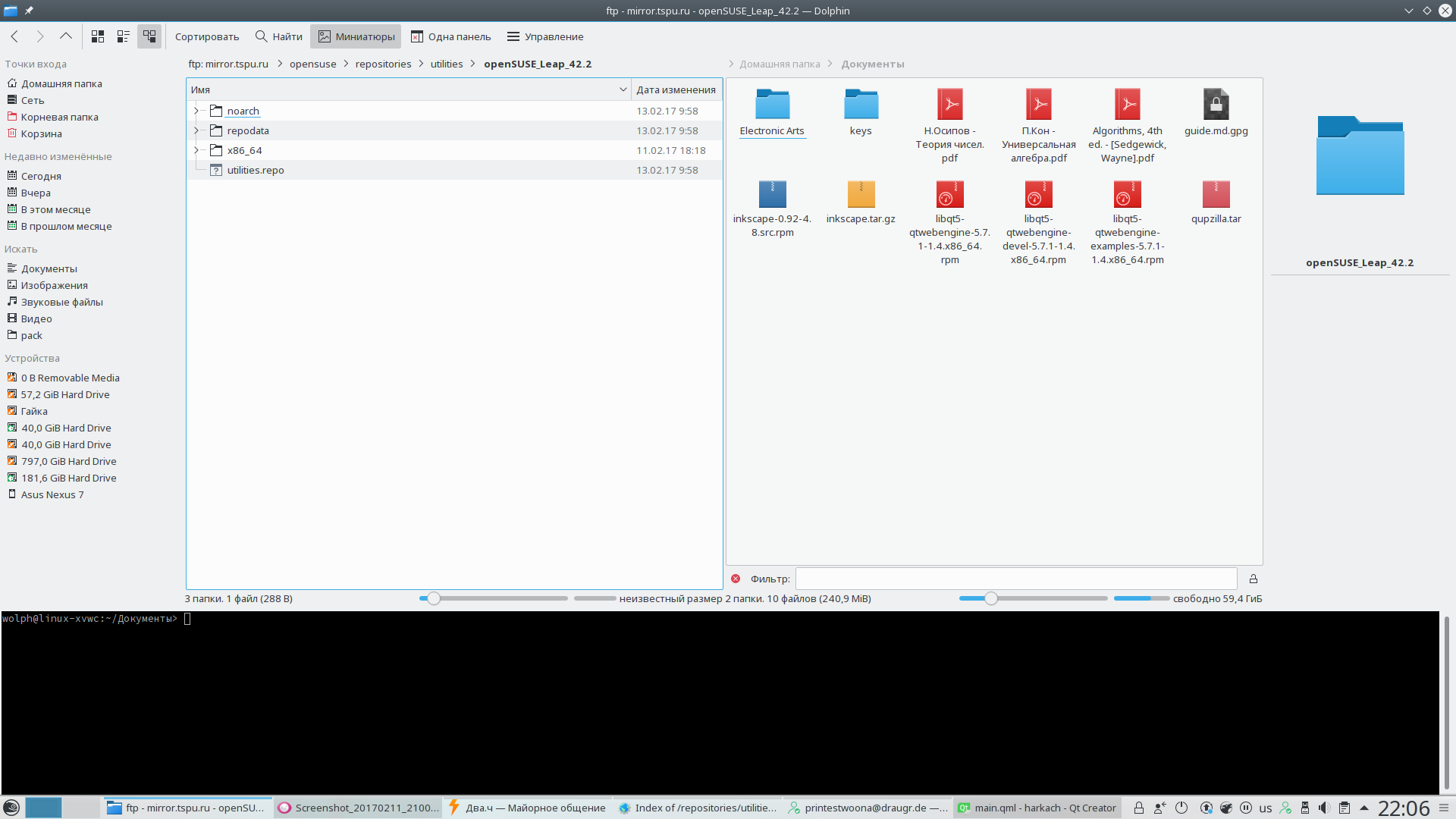
Task: Expand the x86_64 folder tree
Action: [x=196, y=150]
